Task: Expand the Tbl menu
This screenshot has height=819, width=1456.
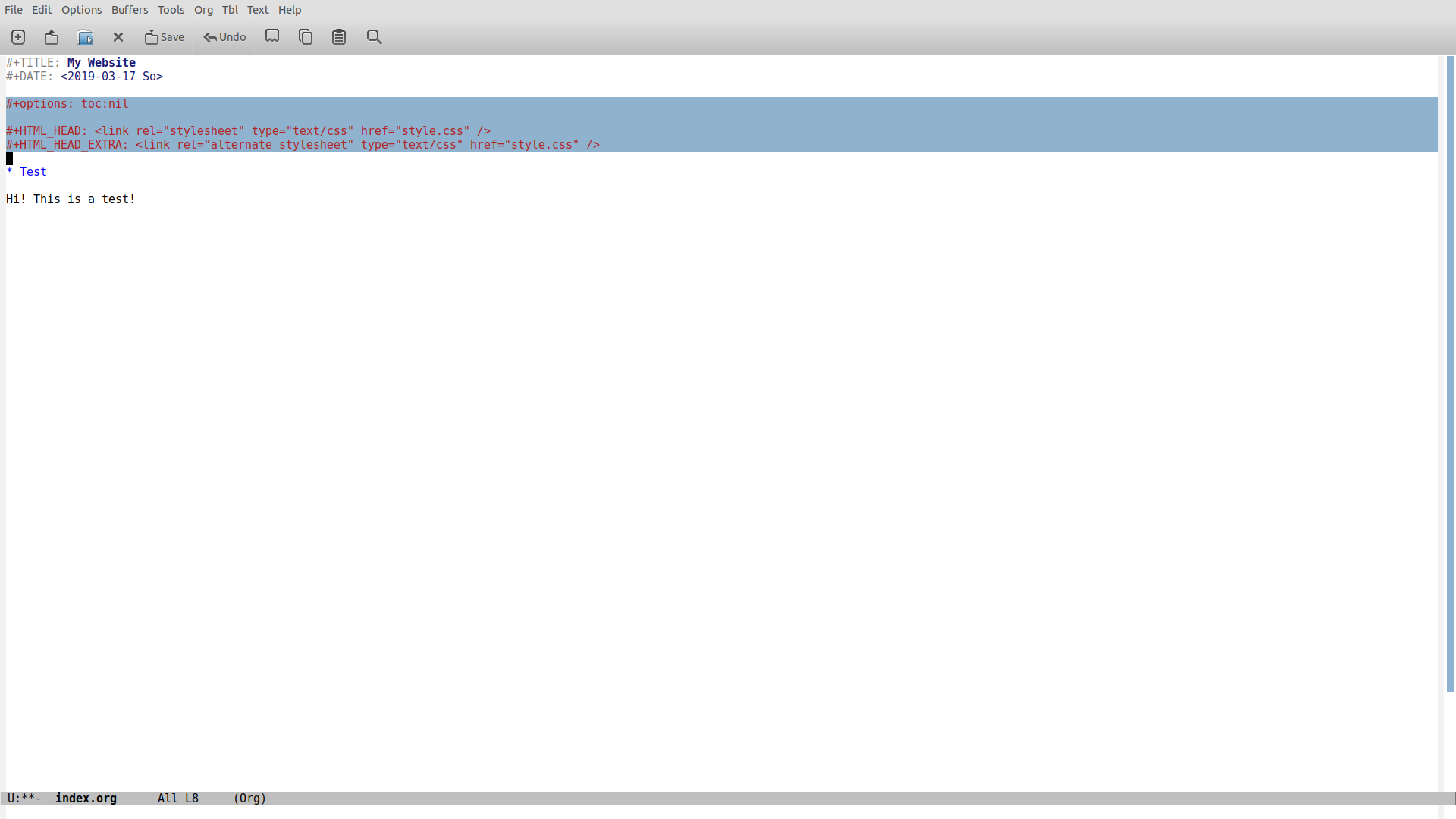Action: pos(230,10)
